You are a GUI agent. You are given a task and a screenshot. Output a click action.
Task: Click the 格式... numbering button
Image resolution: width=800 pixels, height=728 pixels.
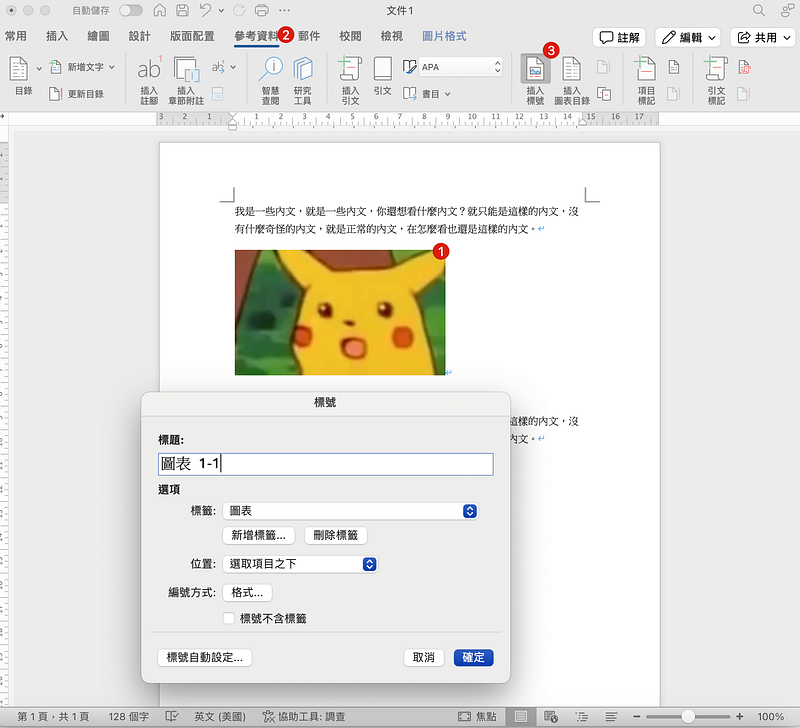pos(247,592)
